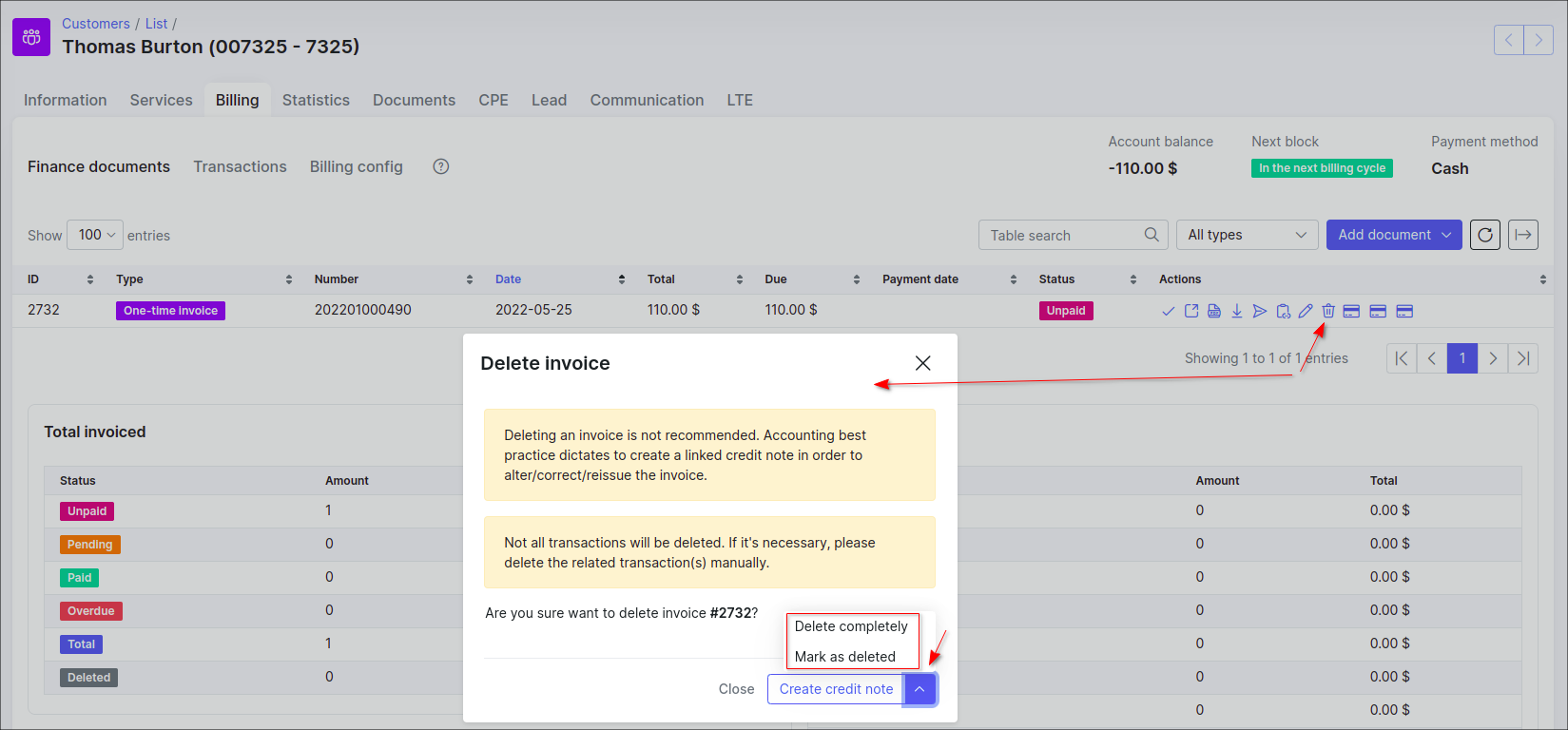Select Mark as deleted option
1568x730 pixels.
tap(845, 657)
